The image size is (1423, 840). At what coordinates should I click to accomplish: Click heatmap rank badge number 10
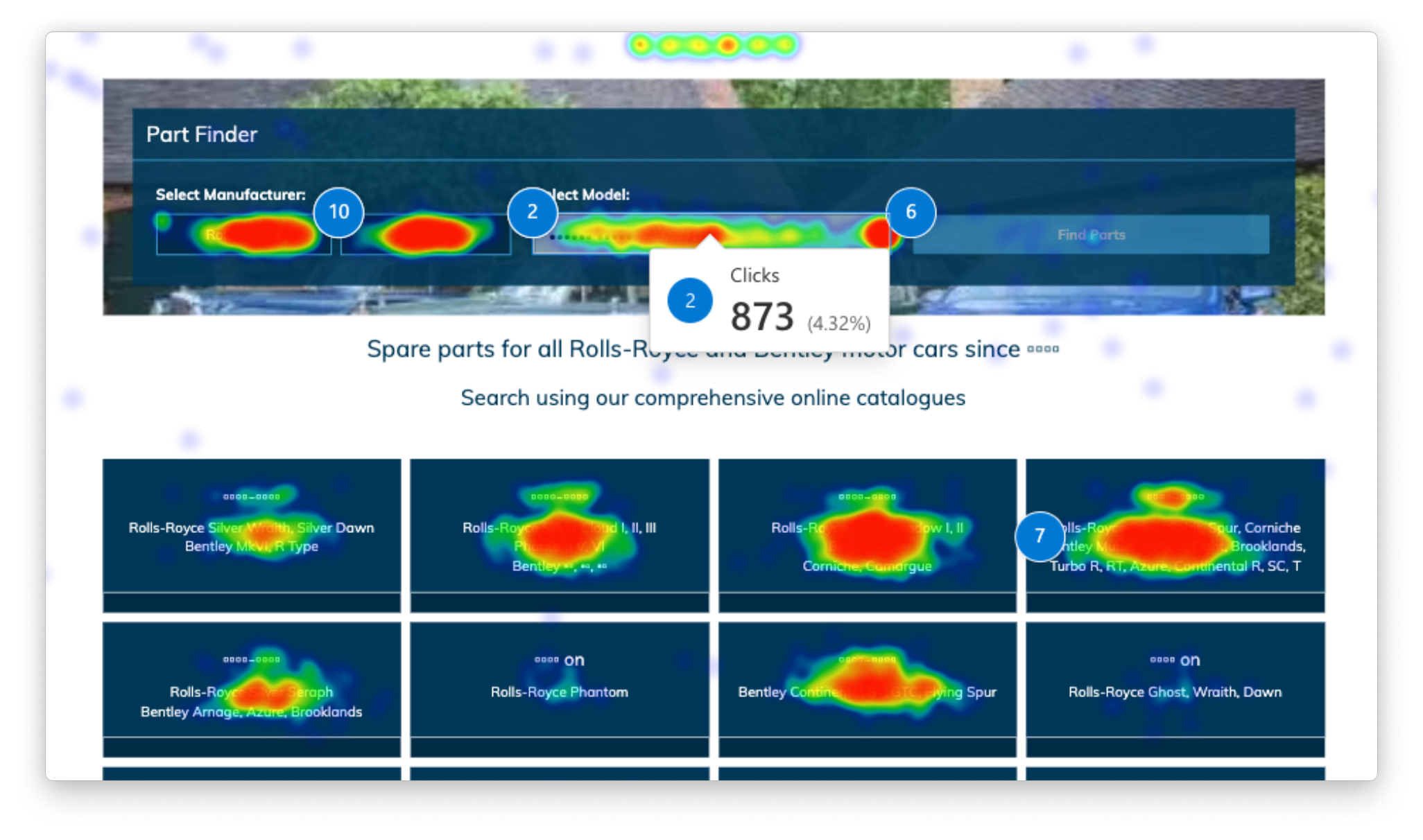click(338, 211)
